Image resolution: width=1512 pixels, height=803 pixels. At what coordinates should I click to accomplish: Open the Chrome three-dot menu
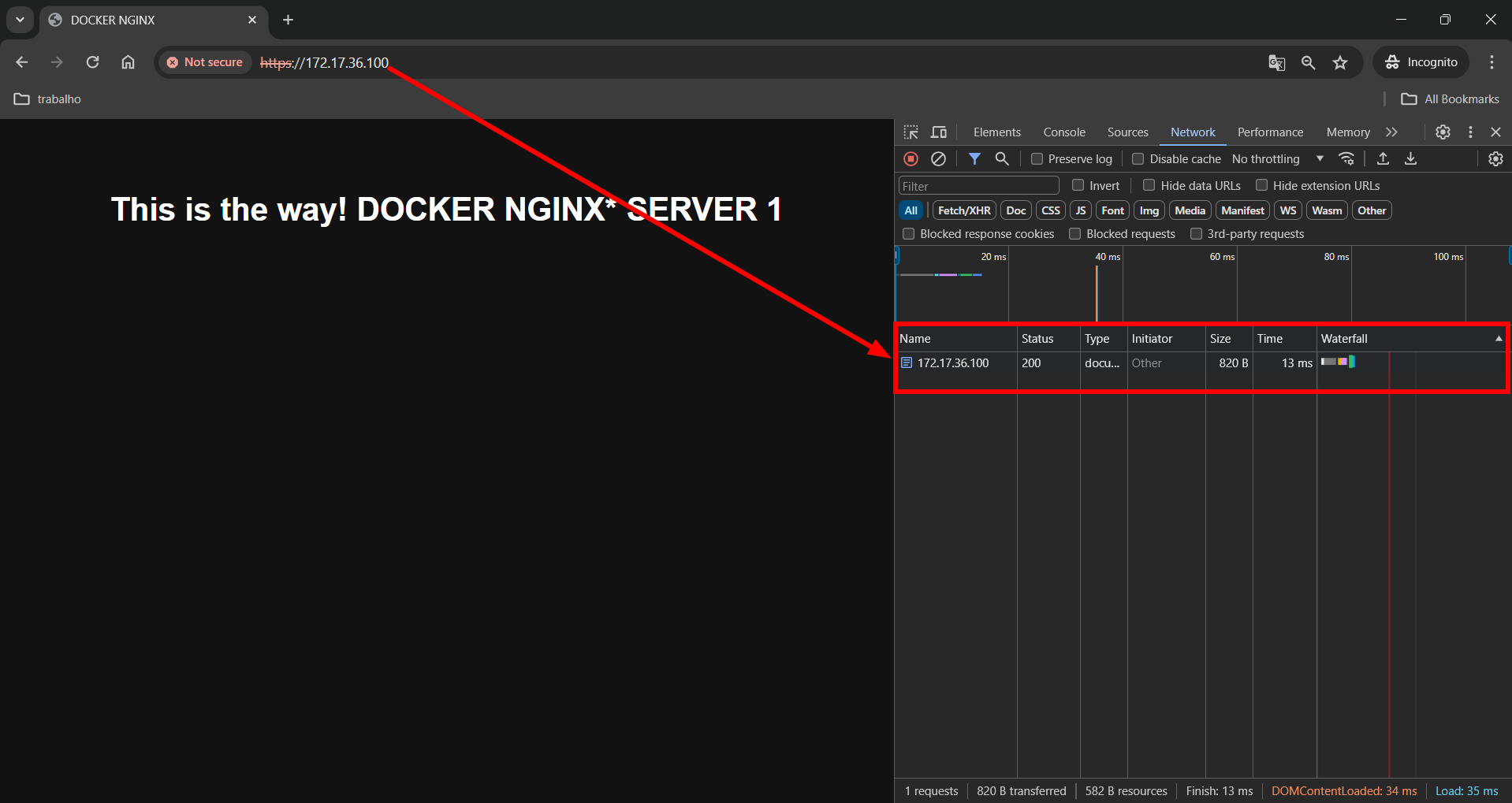(x=1492, y=62)
